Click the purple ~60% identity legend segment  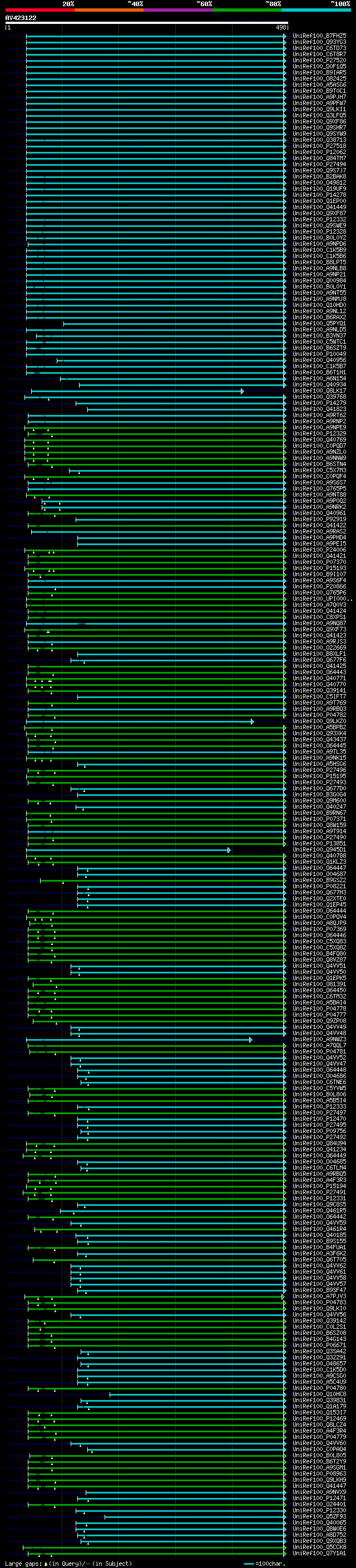pyautogui.click(x=177, y=10)
